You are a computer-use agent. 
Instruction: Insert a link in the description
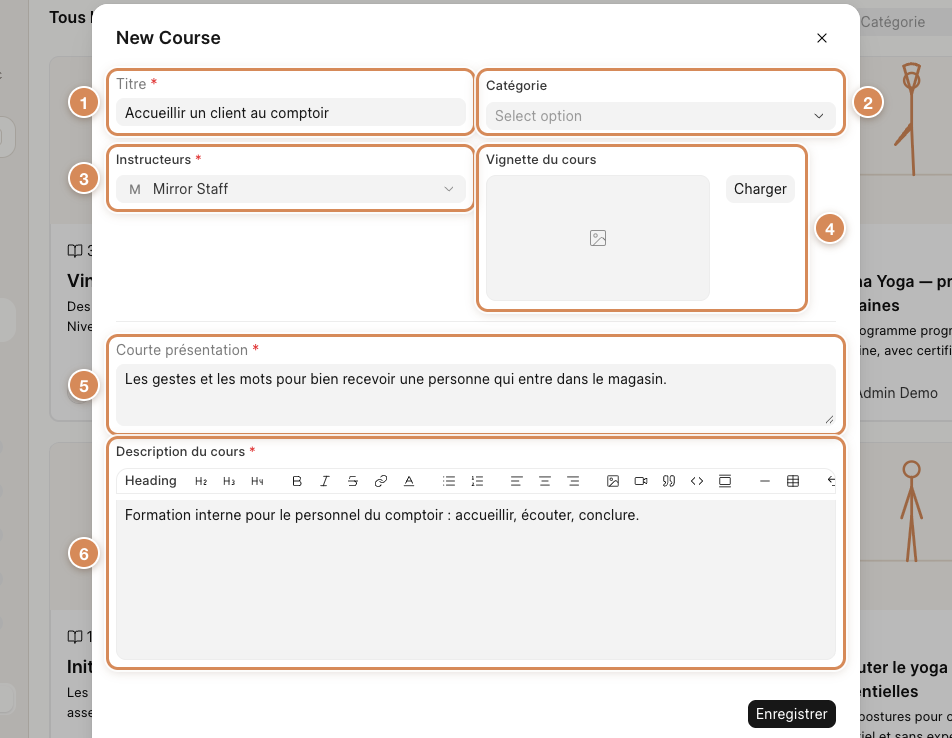381,481
